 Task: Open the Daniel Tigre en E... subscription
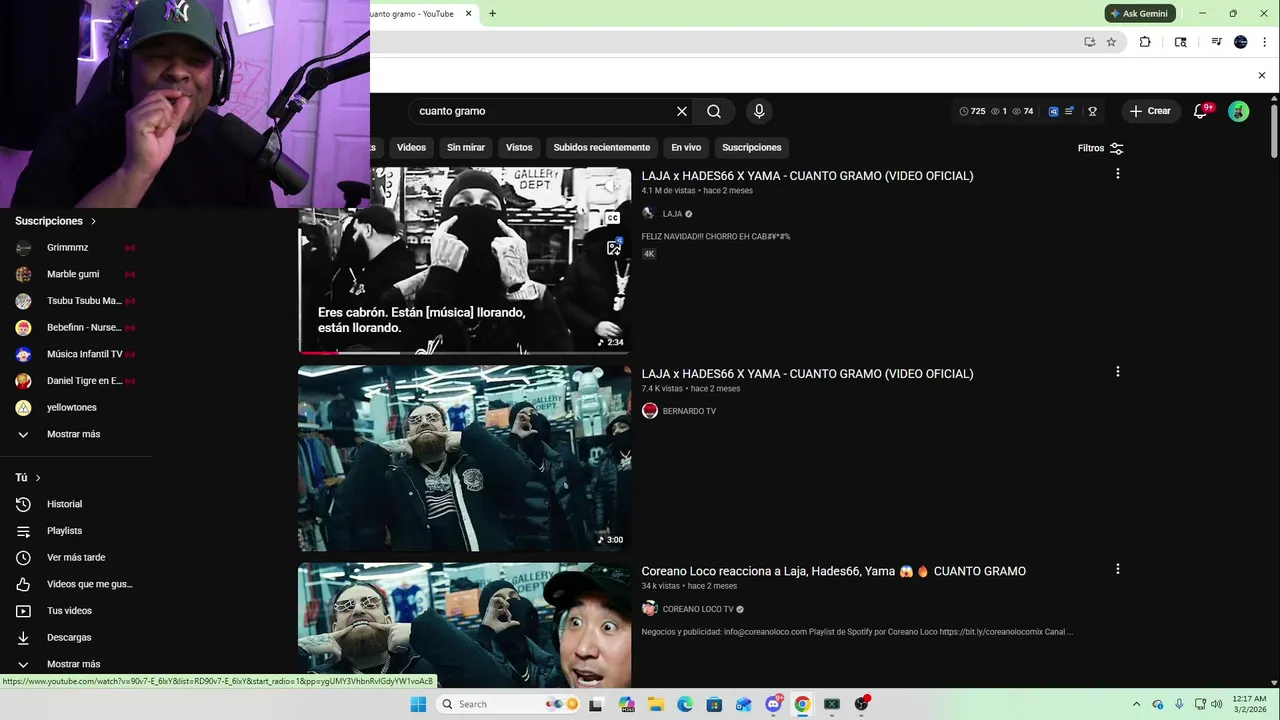coord(84,381)
